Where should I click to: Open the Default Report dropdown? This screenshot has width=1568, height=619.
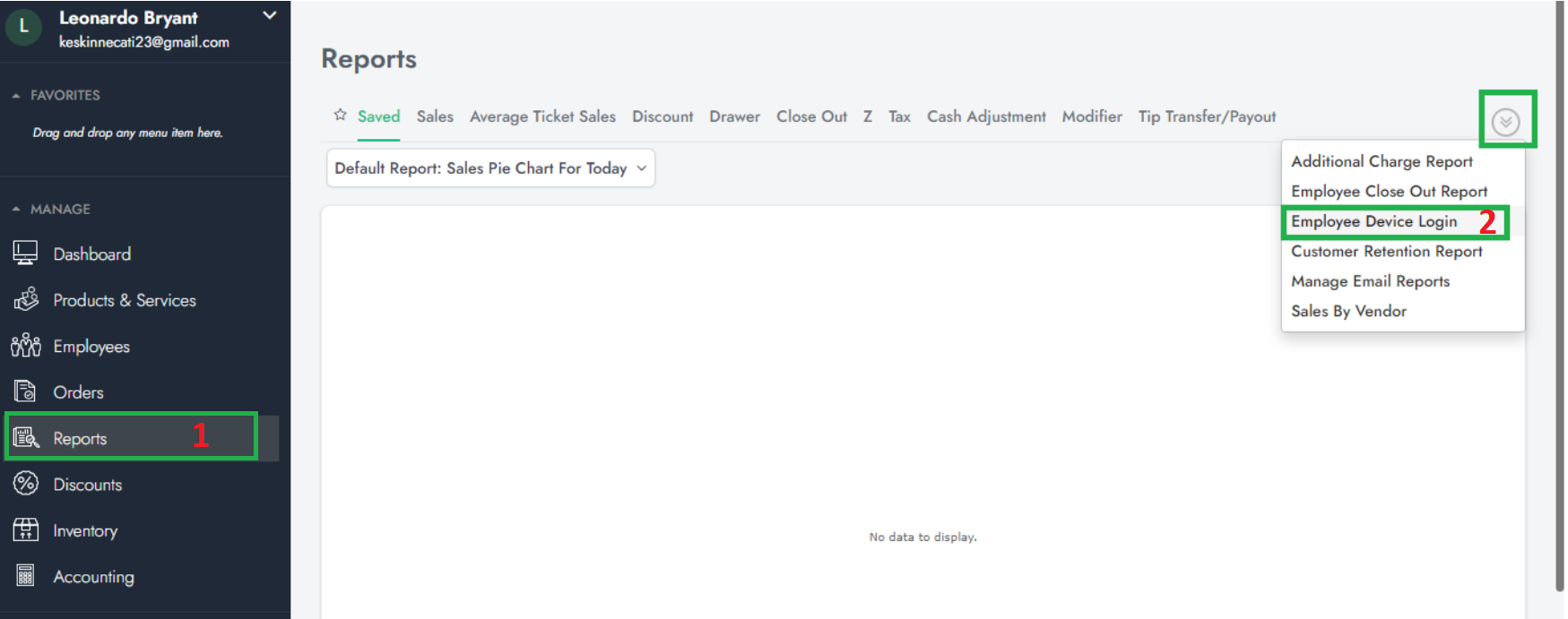pos(490,168)
